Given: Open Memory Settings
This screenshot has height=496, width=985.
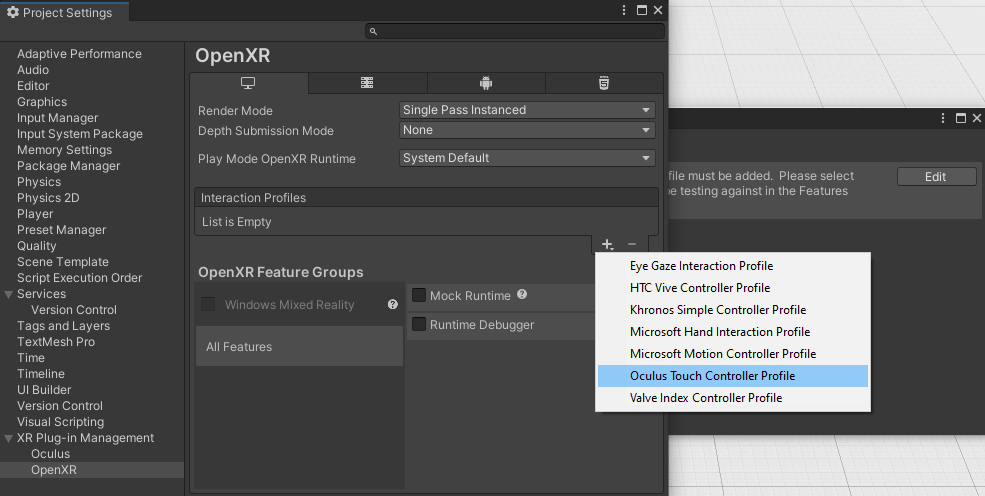Looking at the screenshot, I should pyautogui.click(x=64, y=149).
